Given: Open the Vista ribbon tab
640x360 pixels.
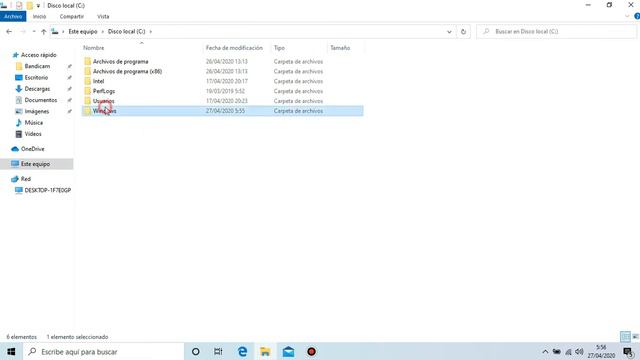Looking at the screenshot, I should pos(103,16).
